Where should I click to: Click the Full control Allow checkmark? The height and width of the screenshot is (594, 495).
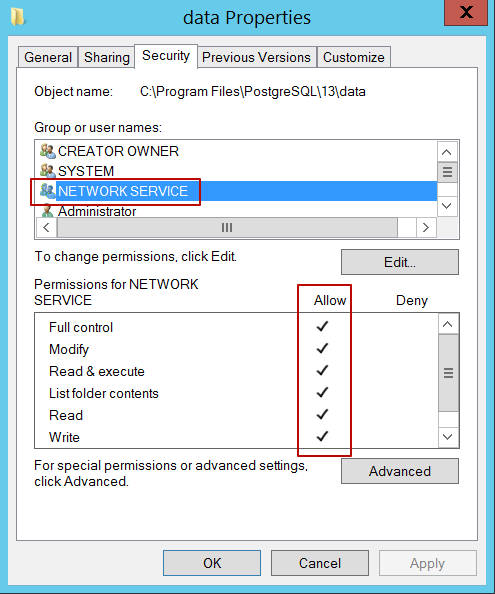[x=322, y=327]
